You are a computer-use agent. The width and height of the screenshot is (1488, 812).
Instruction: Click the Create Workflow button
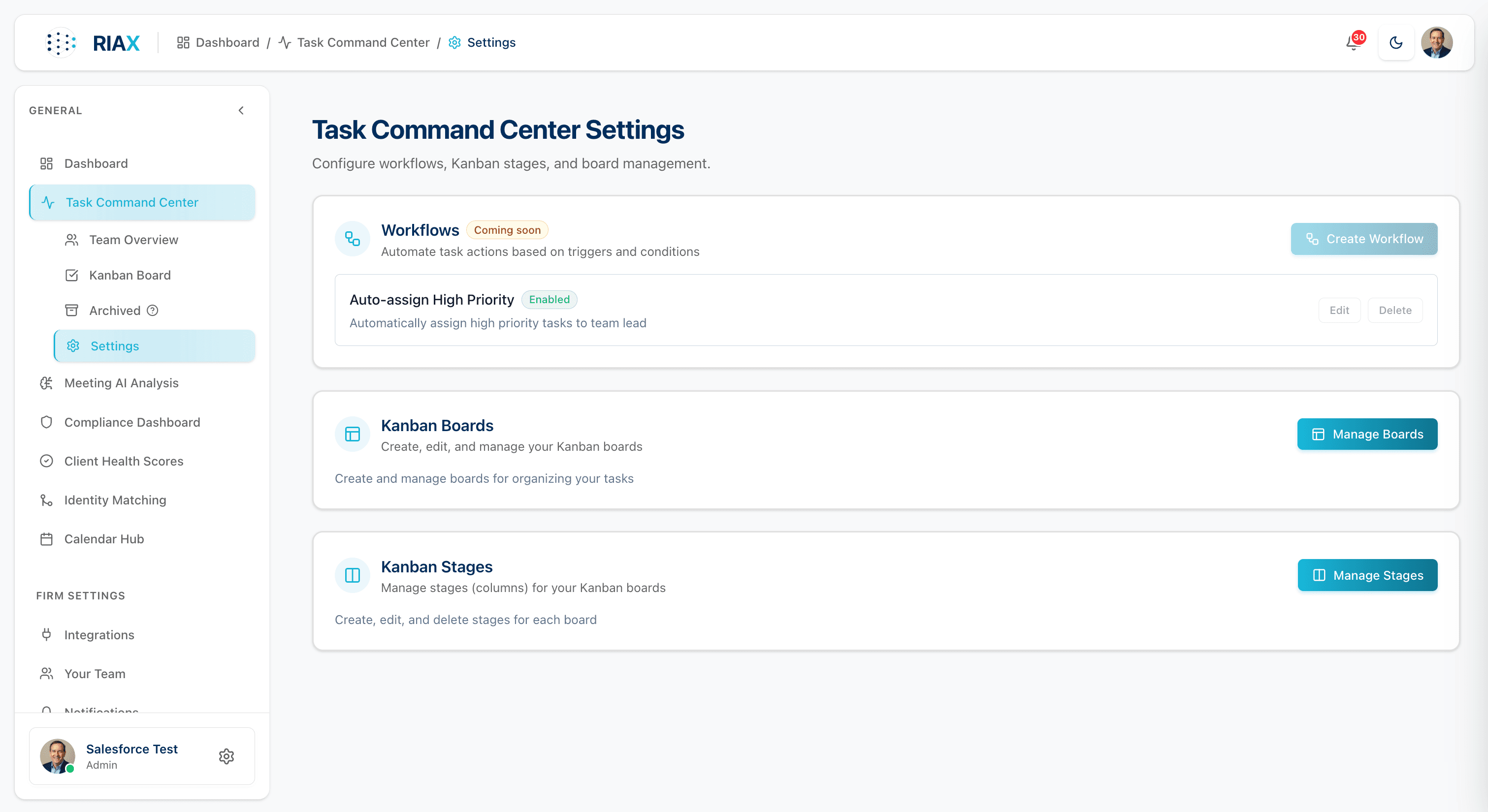tap(1364, 239)
